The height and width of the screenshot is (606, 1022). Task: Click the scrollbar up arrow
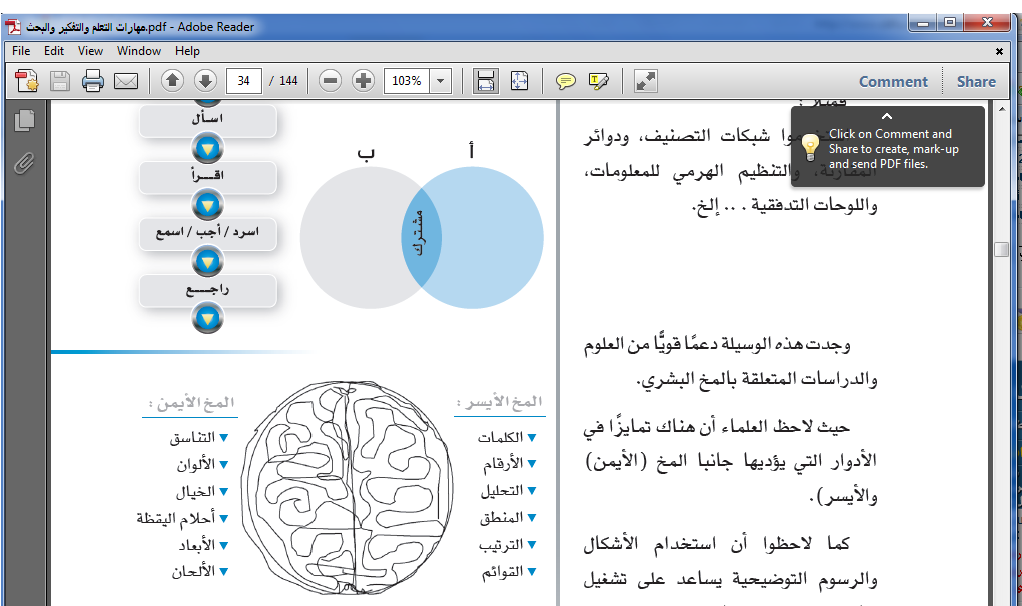click(x=1002, y=109)
